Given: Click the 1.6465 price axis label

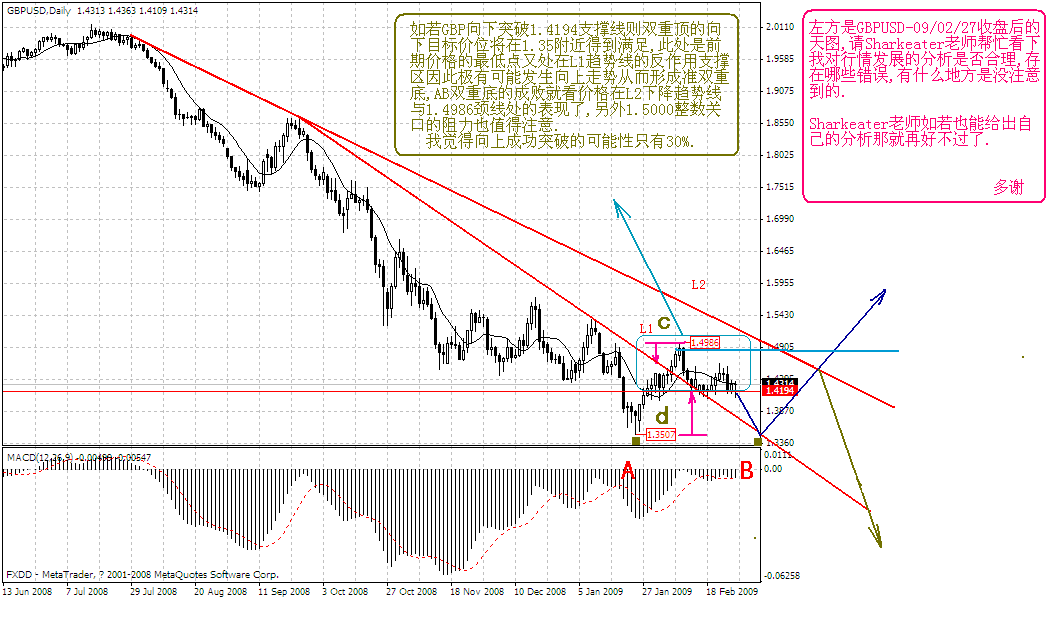Looking at the screenshot, I should (x=779, y=251).
